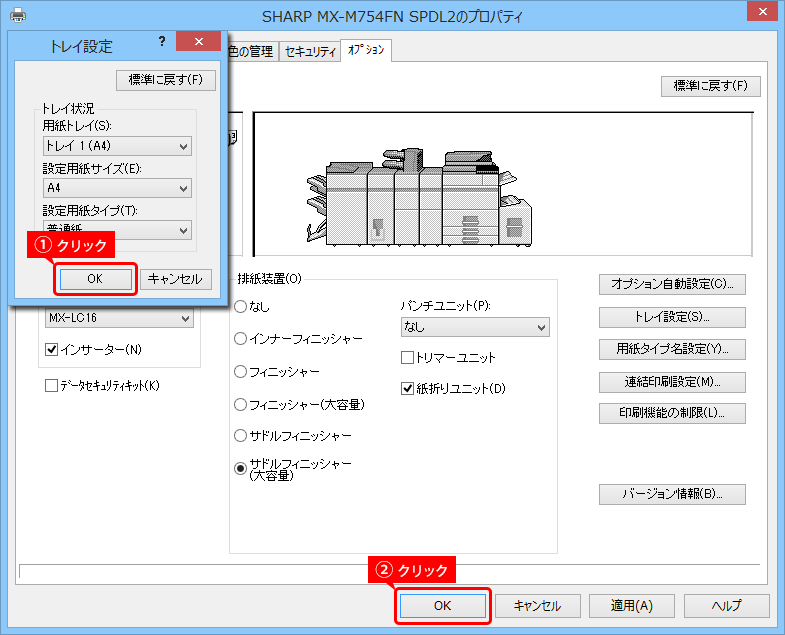Toggle the 紙折りユニット(D) checkbox

click(x=407, y=389)
